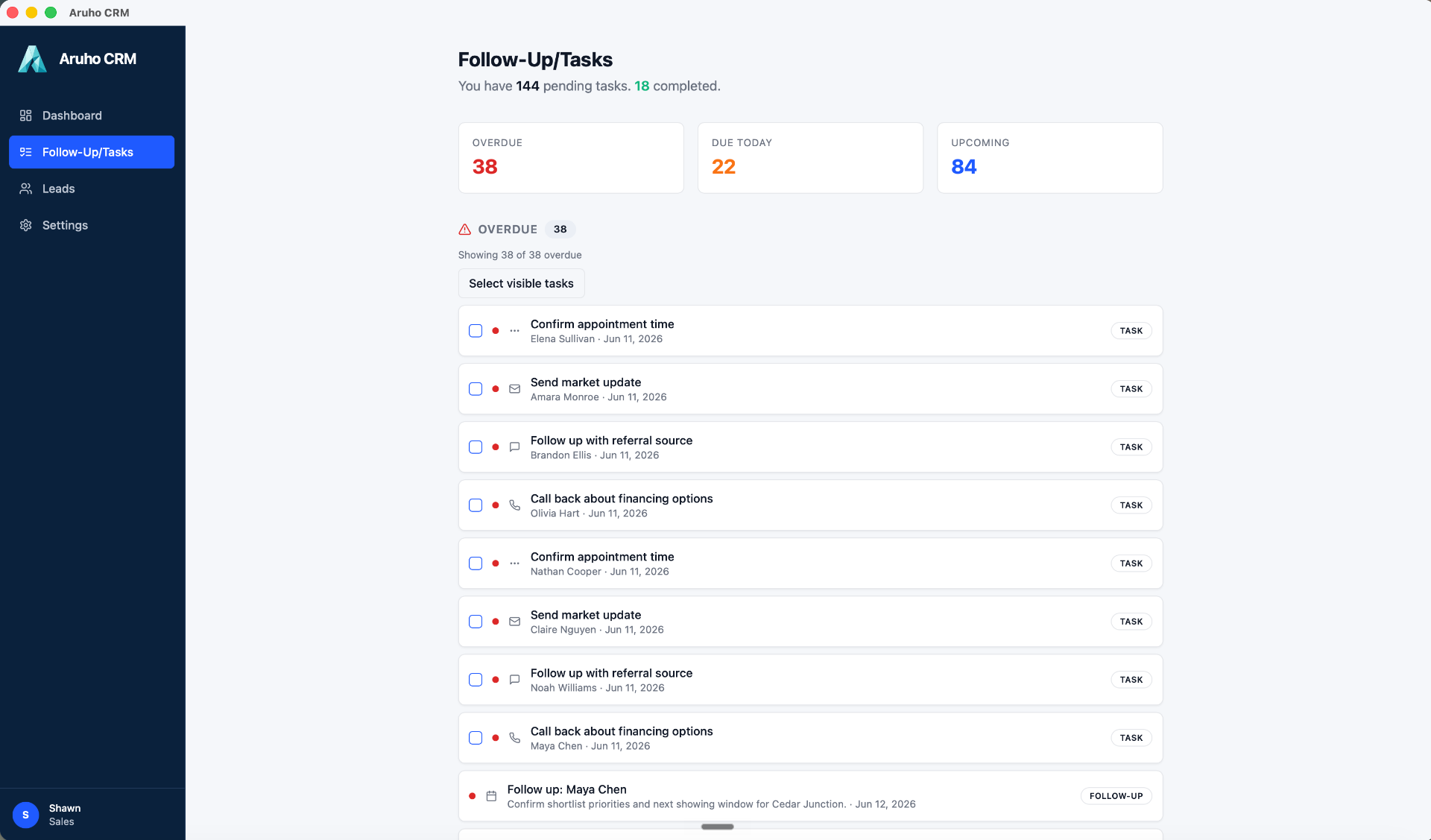This screenshot has height=840, width=1431.
Task: Click the Shawn user avatar circle
Action: click(x=26, y=815)
